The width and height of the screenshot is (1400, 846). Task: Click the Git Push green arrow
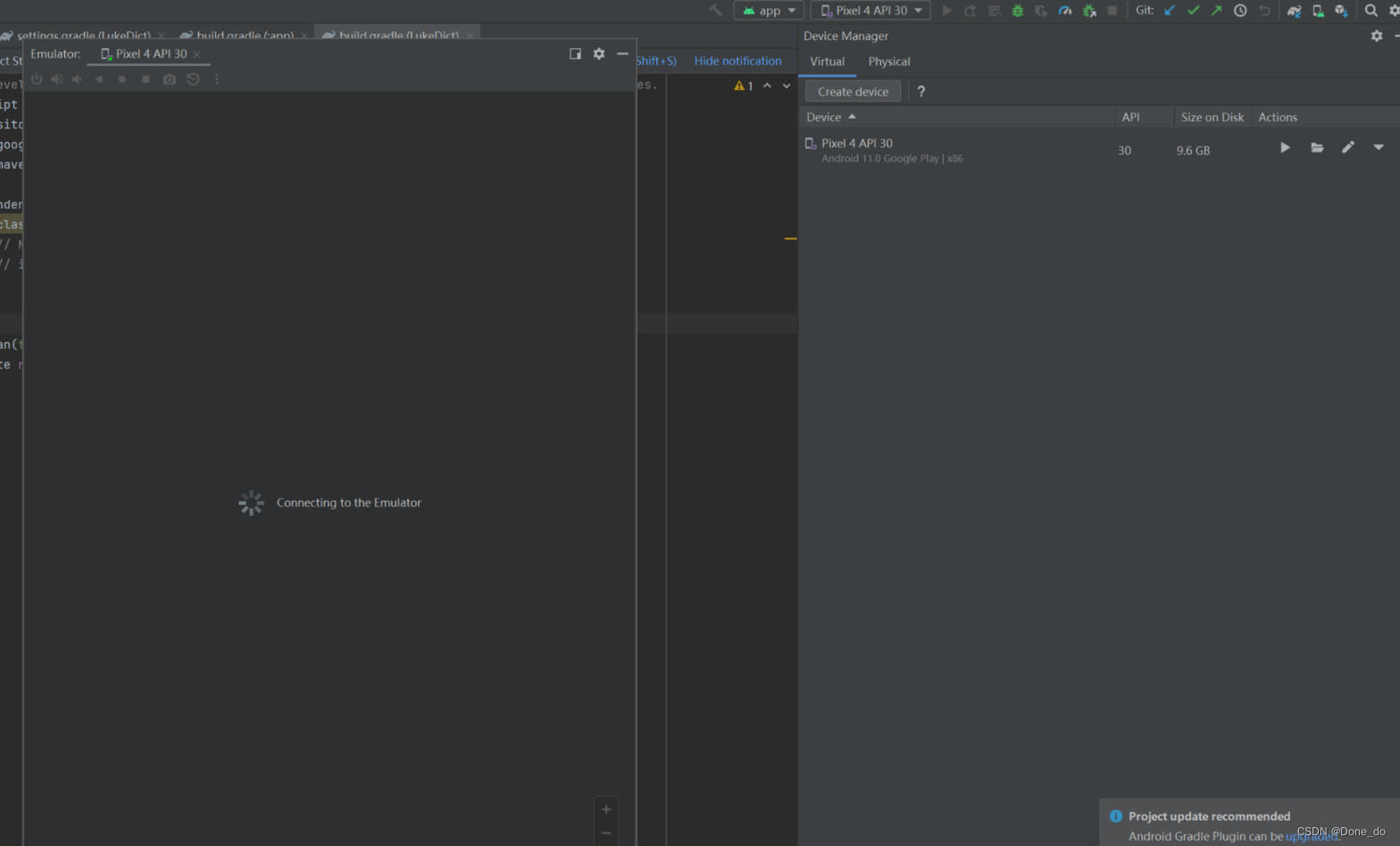pos(1216,11)
